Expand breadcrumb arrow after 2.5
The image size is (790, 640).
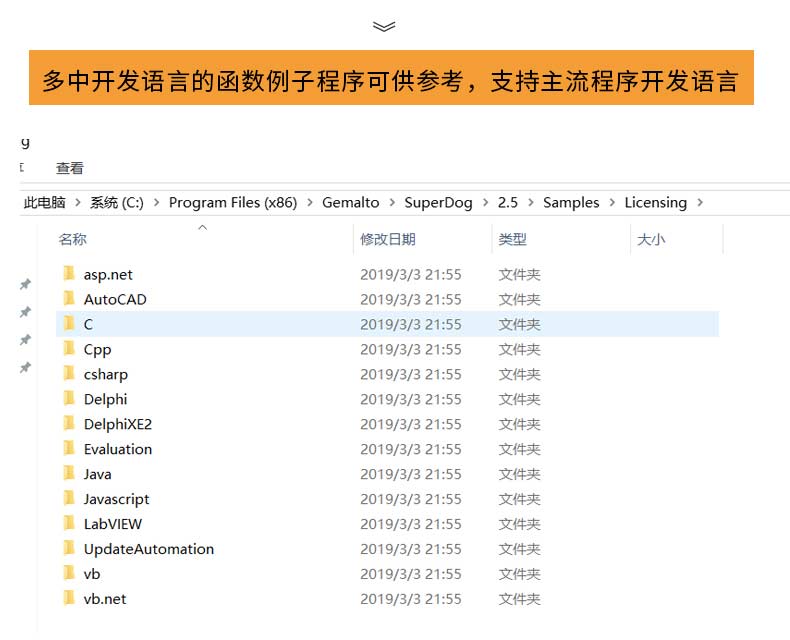[531, 203]
